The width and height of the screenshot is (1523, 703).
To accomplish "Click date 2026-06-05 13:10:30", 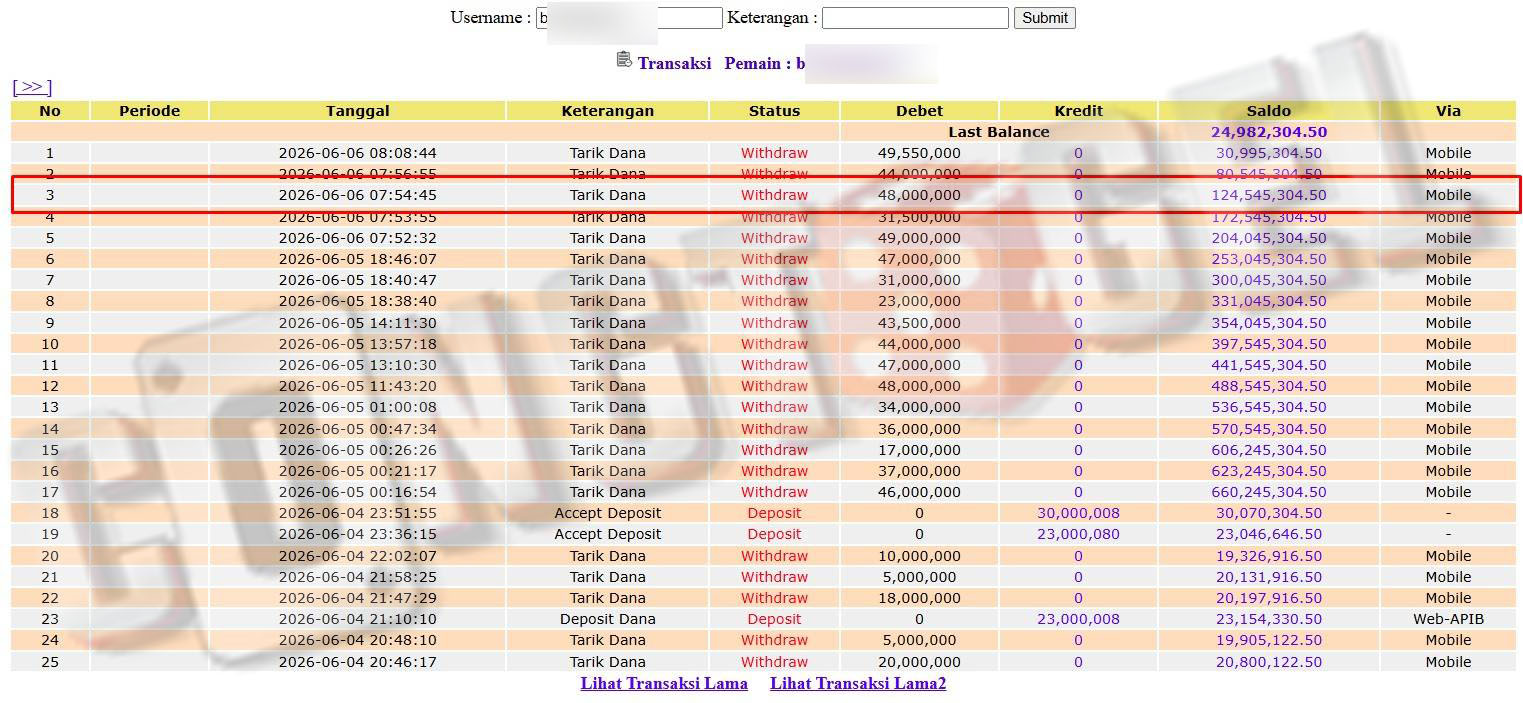I will [x=358, y=365].
